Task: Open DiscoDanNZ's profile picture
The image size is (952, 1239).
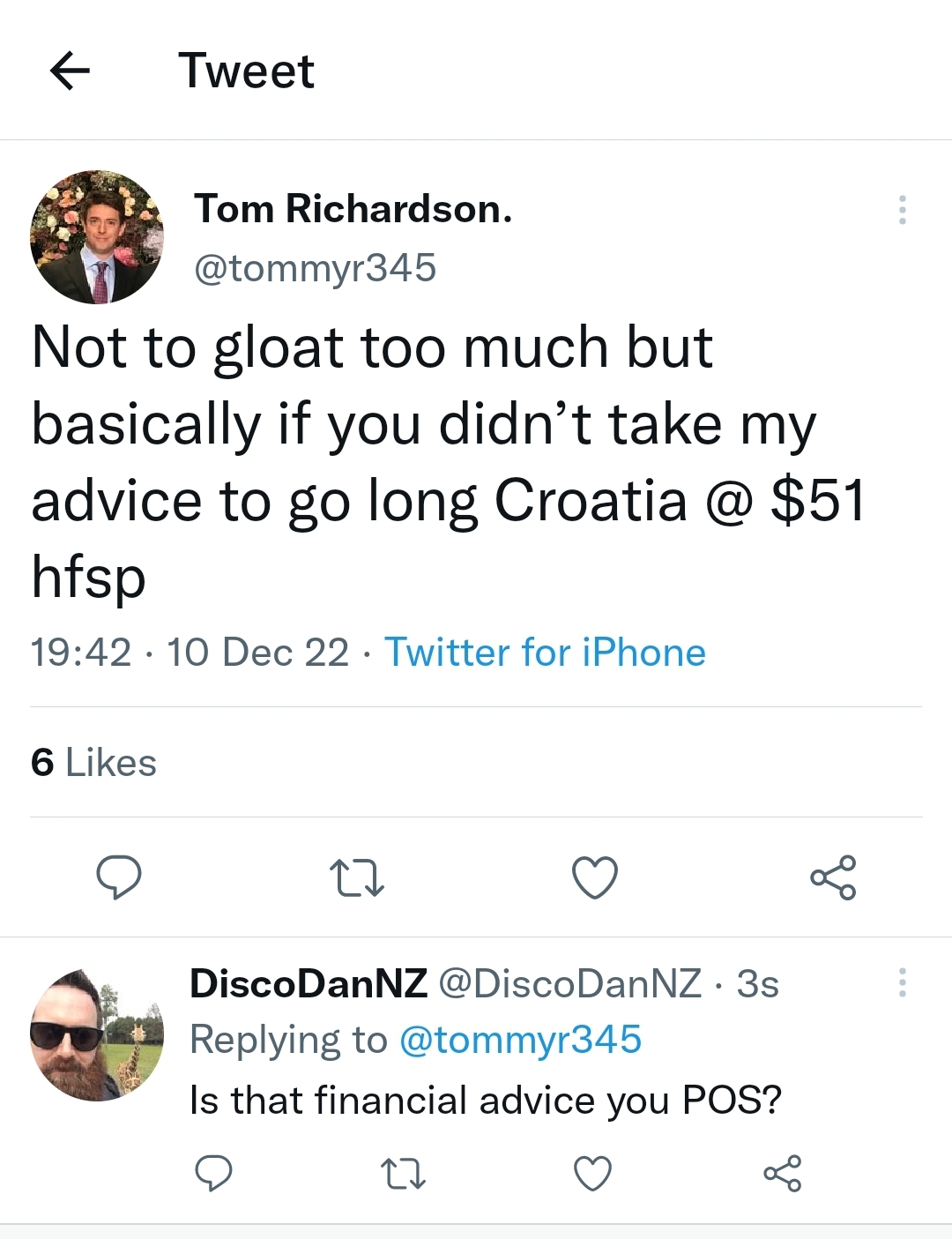Action: 97,1035
